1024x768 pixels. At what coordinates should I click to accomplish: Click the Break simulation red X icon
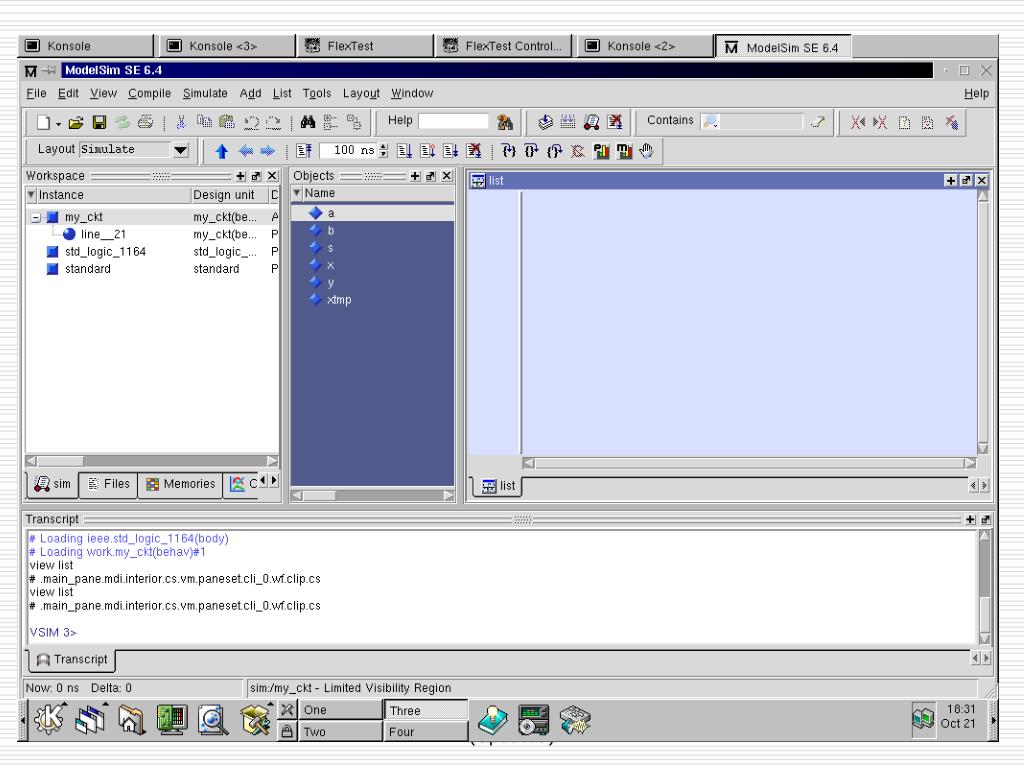point(615,122)
